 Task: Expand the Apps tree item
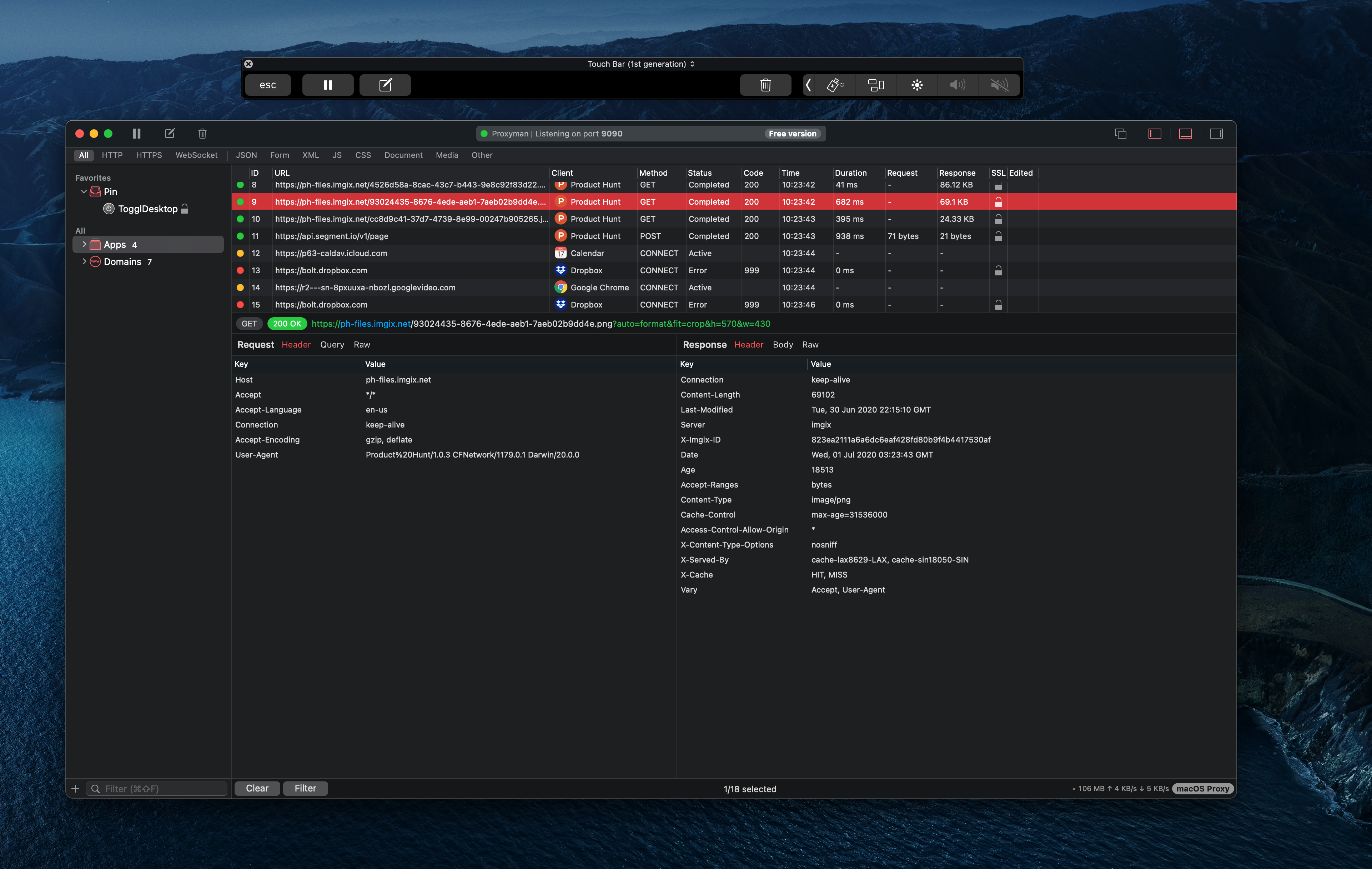pos(84,244)
